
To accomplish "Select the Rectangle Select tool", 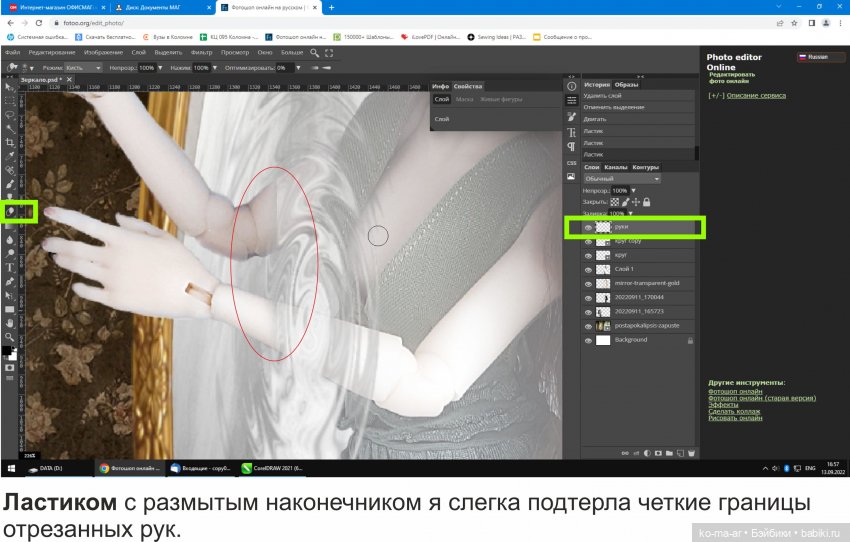I will coord(9,101).
